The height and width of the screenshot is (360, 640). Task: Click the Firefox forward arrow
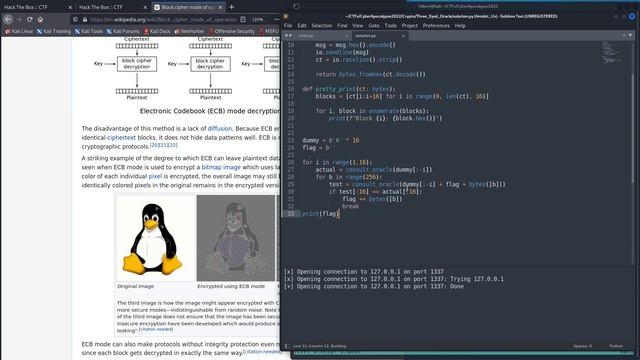pyautogui.click(x=19, y=19)
